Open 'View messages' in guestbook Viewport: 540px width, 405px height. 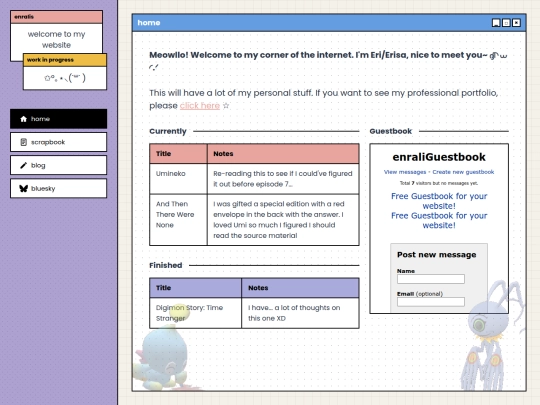405,172
